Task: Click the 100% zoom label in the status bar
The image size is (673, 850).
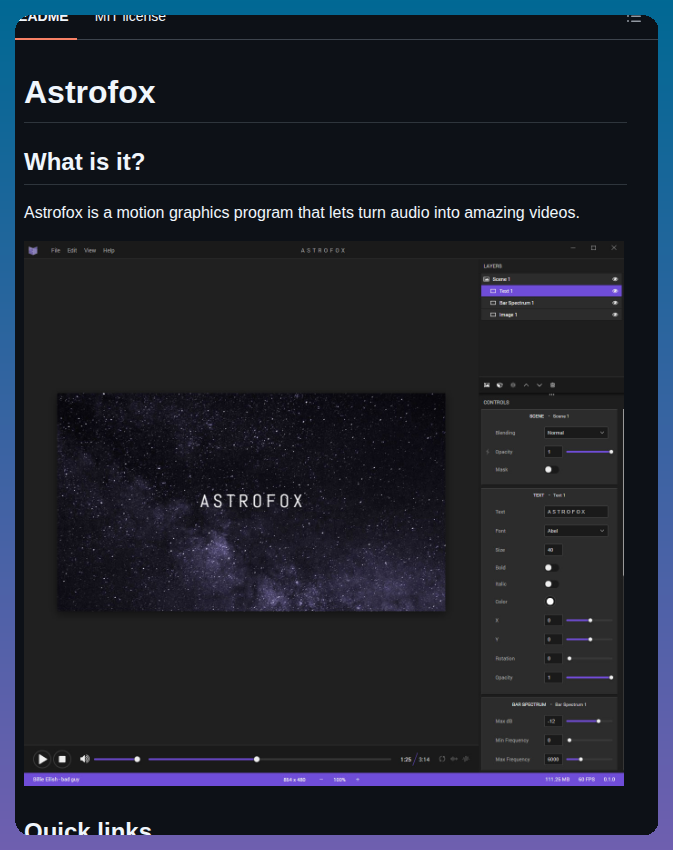Action: tap(339, 780)
